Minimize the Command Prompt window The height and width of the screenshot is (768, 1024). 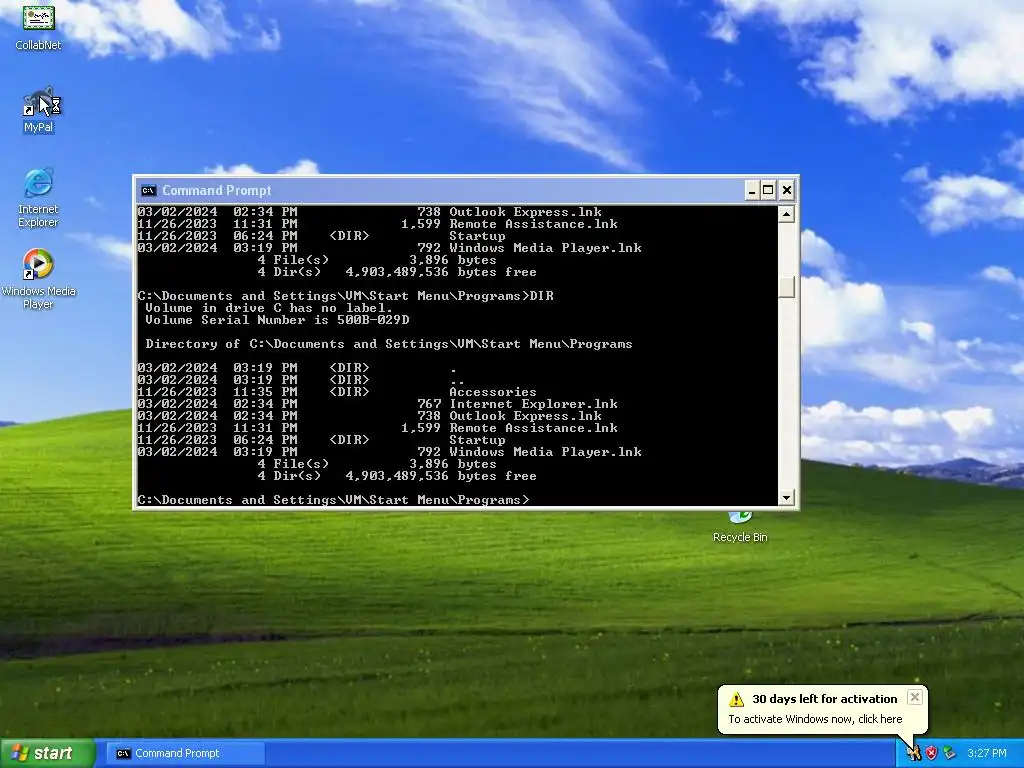[752, 190]
